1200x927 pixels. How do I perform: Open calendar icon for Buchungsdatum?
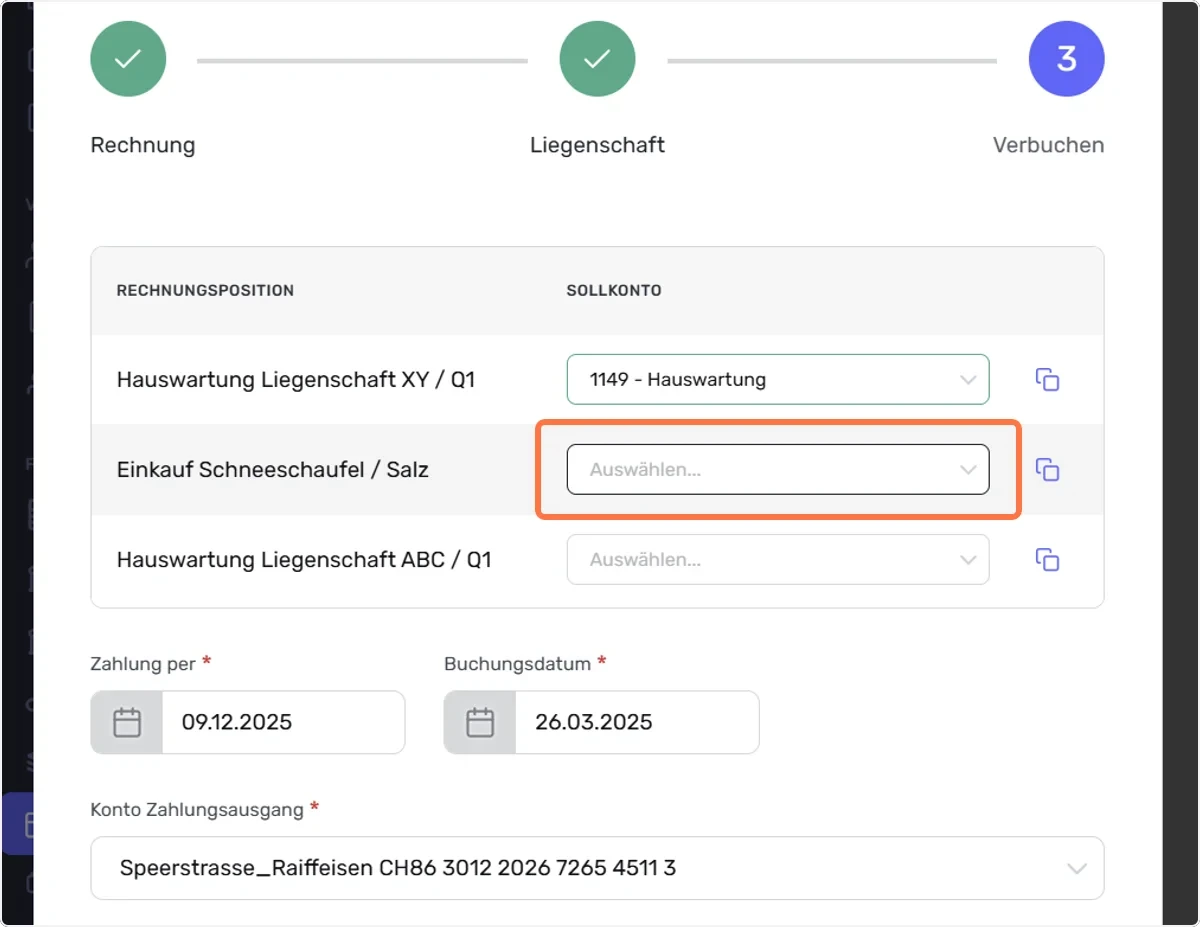pos(480,722)
